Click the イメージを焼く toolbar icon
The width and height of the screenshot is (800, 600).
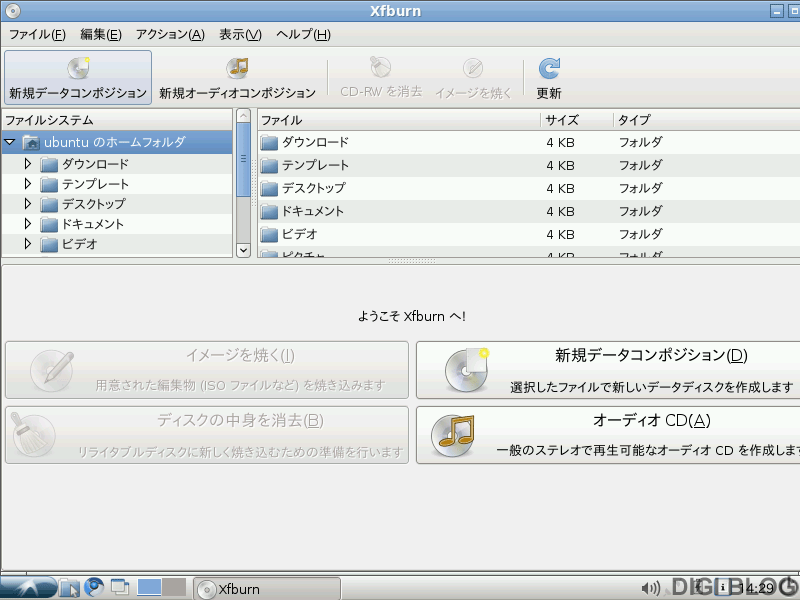(x=473, y=68)
